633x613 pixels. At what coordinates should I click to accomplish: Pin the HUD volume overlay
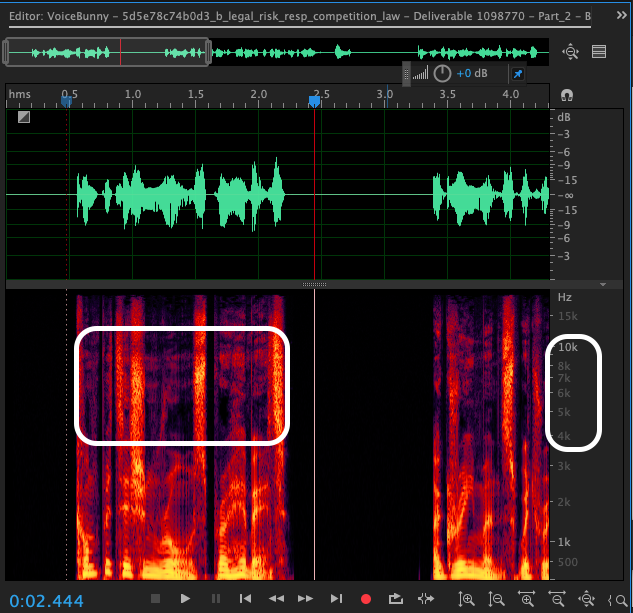tap(517, 73)
